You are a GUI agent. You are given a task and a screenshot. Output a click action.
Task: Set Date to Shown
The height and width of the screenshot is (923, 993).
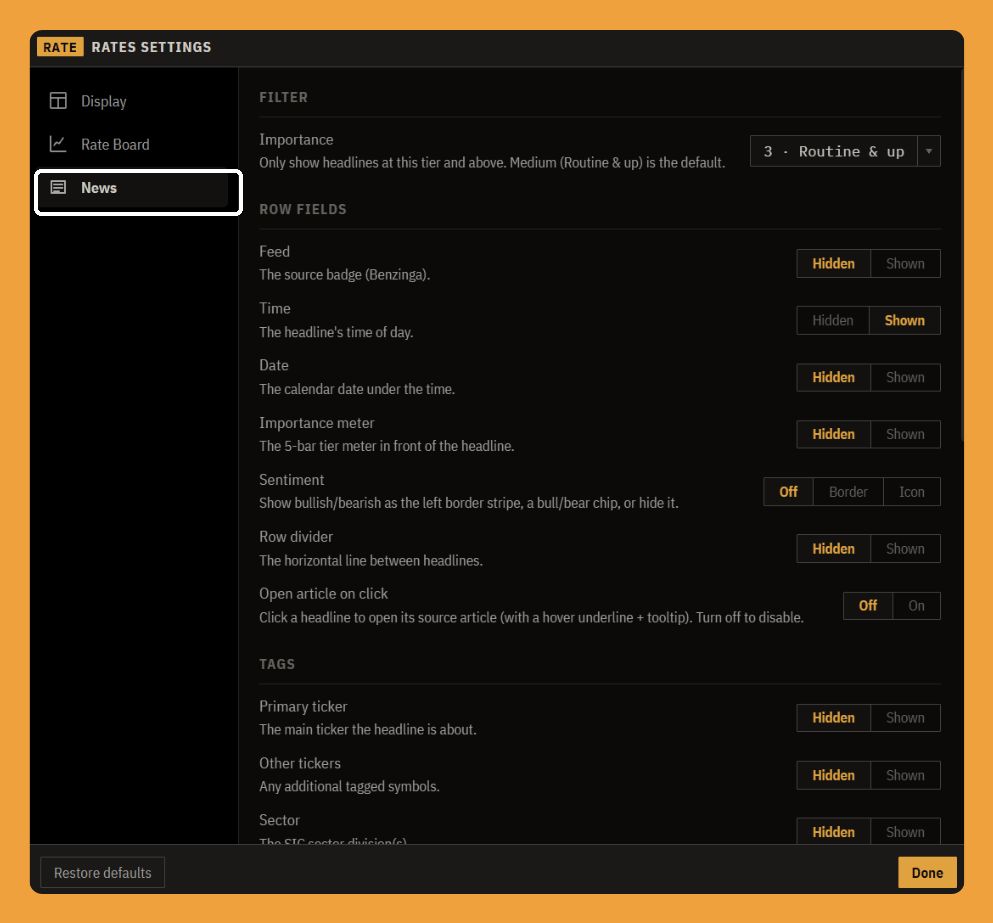pos(905,378)
